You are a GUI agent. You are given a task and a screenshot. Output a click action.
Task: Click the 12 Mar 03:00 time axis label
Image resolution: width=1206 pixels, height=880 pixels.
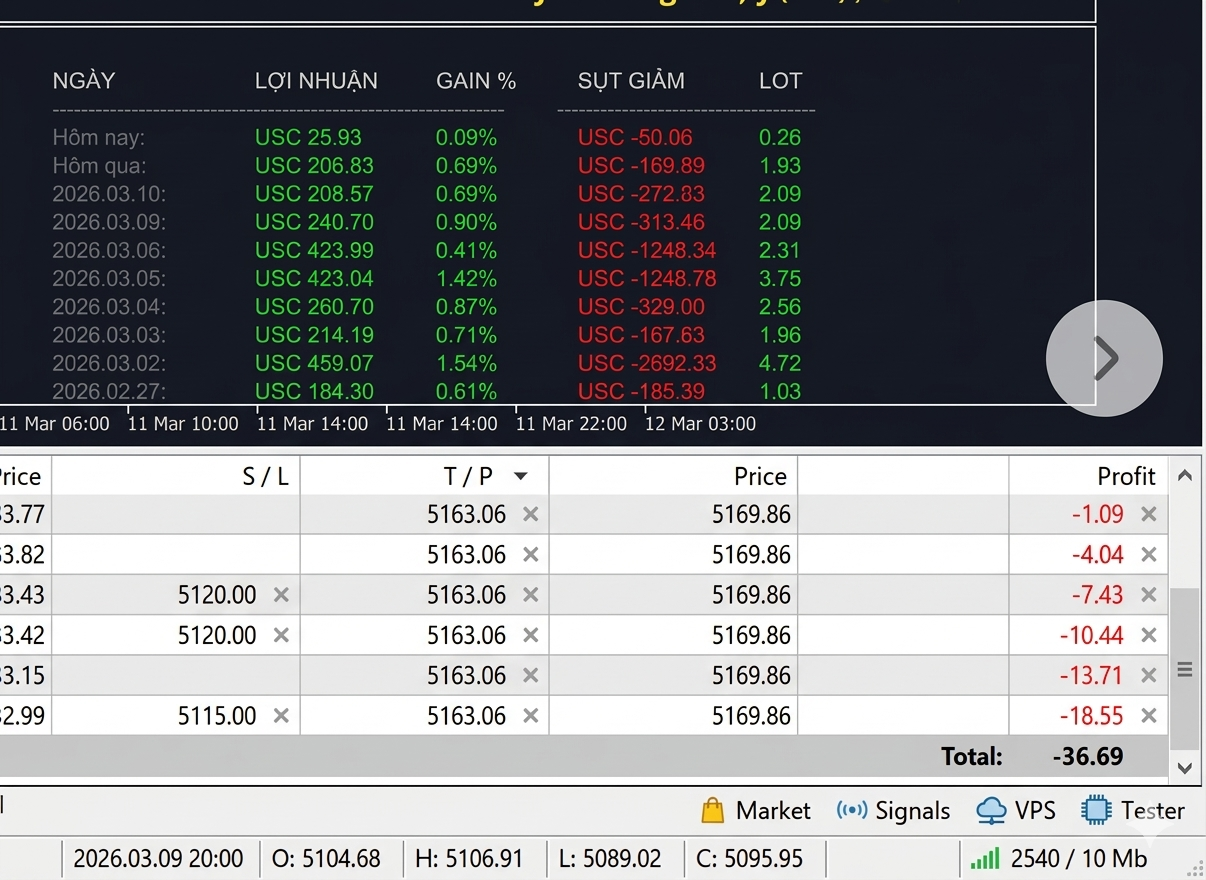click(700, 424)
